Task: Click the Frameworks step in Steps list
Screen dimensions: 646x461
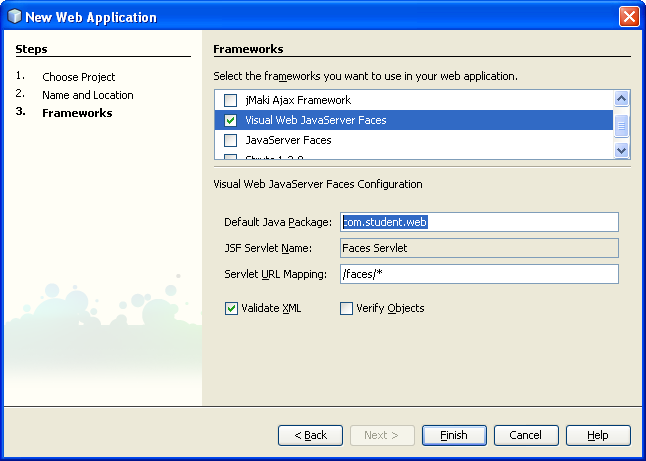Action: point(77,113)
